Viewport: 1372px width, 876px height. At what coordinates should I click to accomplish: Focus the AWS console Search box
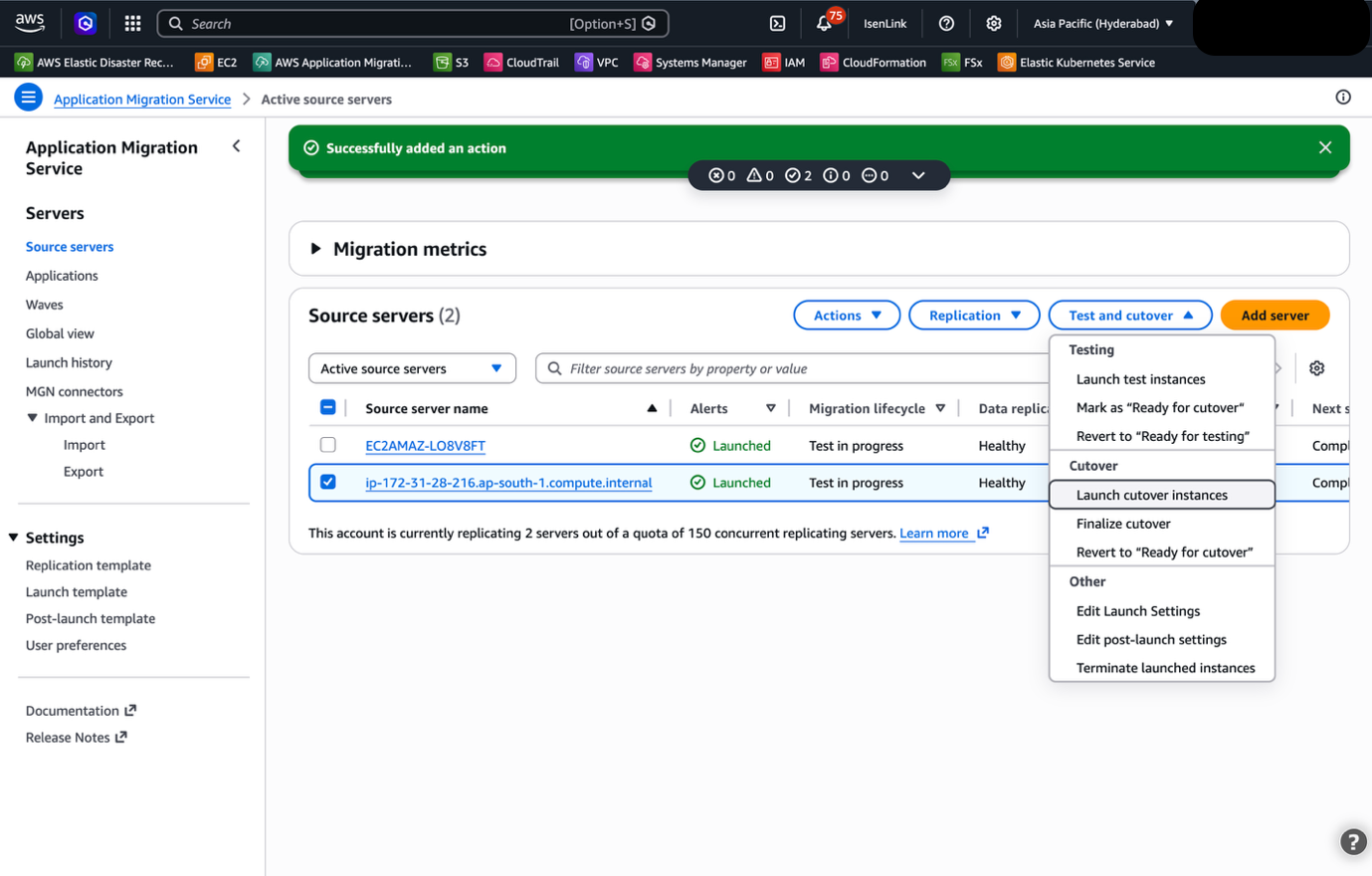point(413,23)
